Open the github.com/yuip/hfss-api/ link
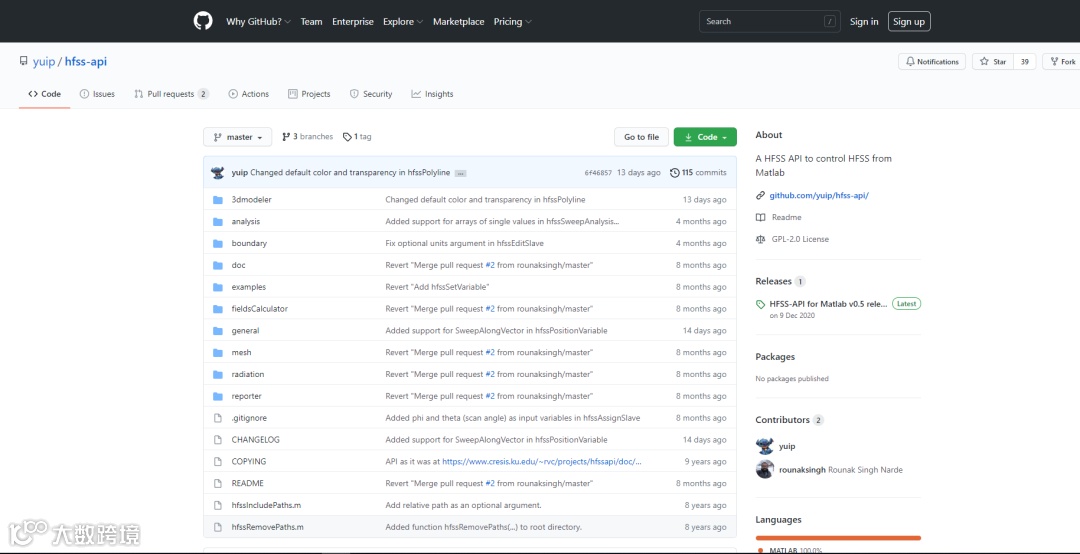 click(x=819, y=196)
